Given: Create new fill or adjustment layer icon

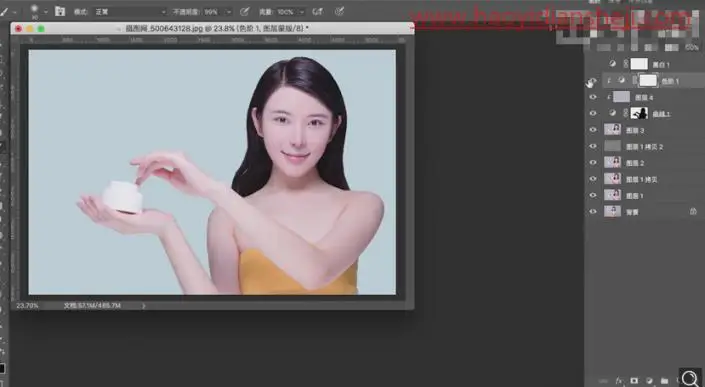Looking at the screenshot, I should 649,381.
